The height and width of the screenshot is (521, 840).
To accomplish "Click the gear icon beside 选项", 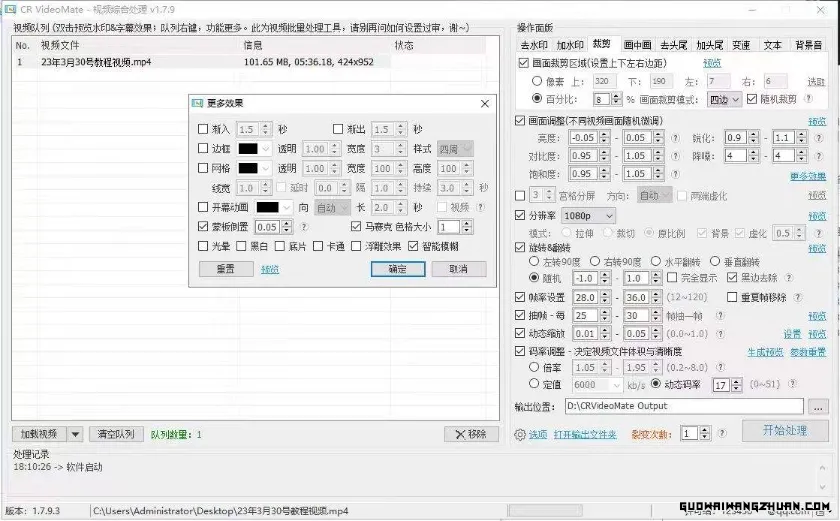I will pos(520,435).
